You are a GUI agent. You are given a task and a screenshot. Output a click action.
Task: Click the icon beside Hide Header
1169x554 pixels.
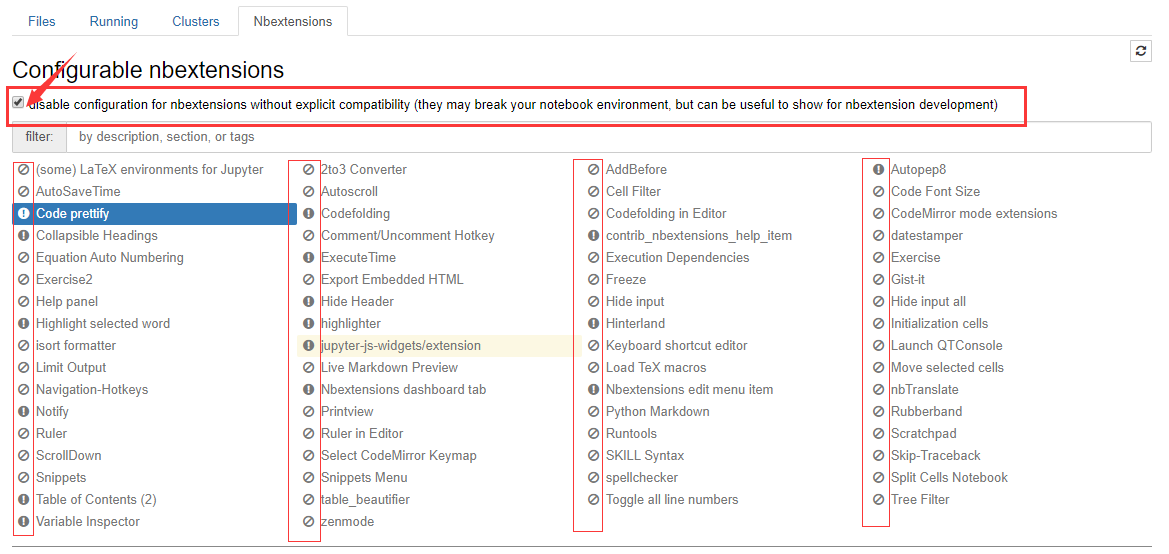(308, 302)
